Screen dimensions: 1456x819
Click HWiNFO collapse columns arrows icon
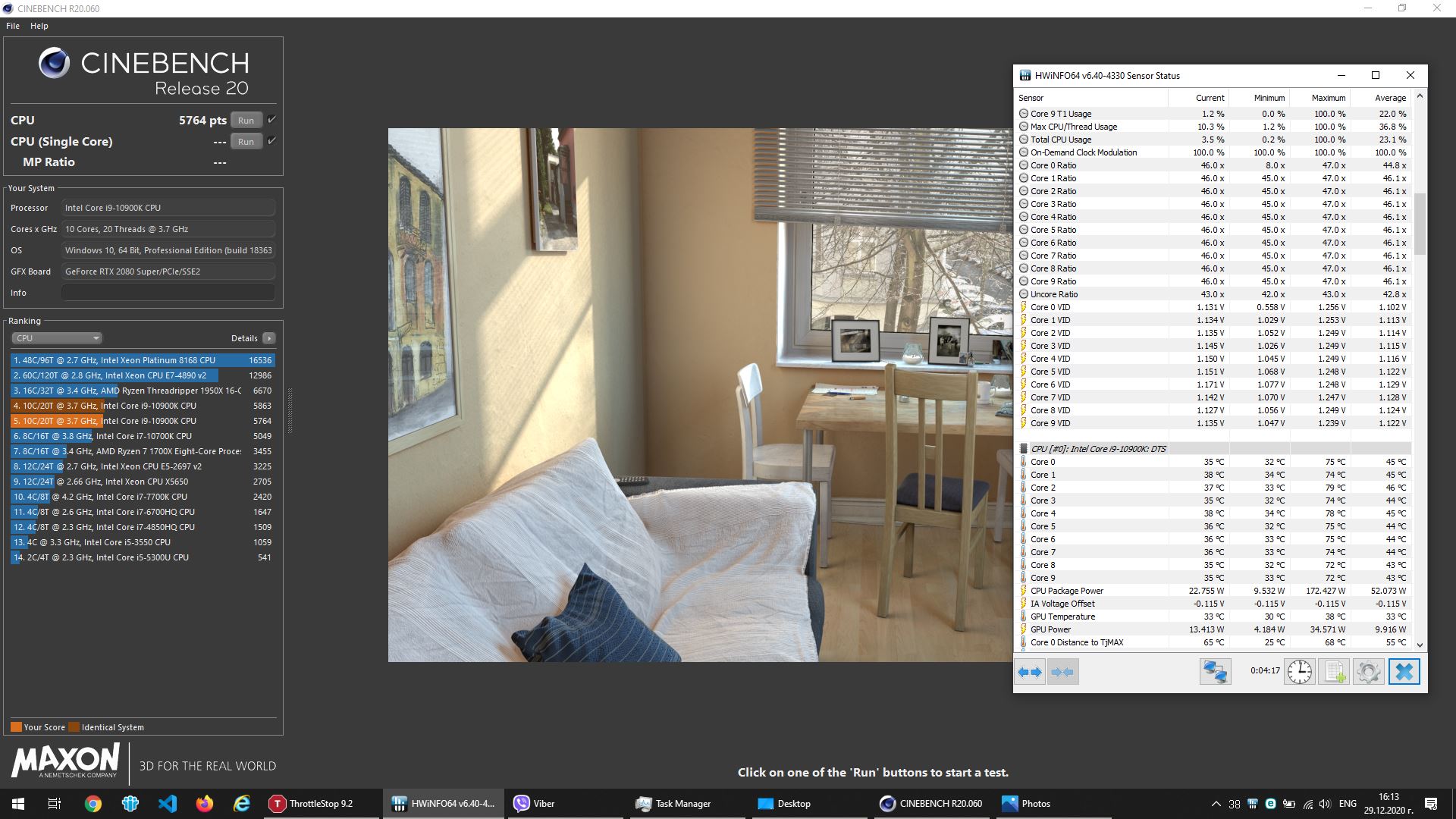click(1062, 672)
